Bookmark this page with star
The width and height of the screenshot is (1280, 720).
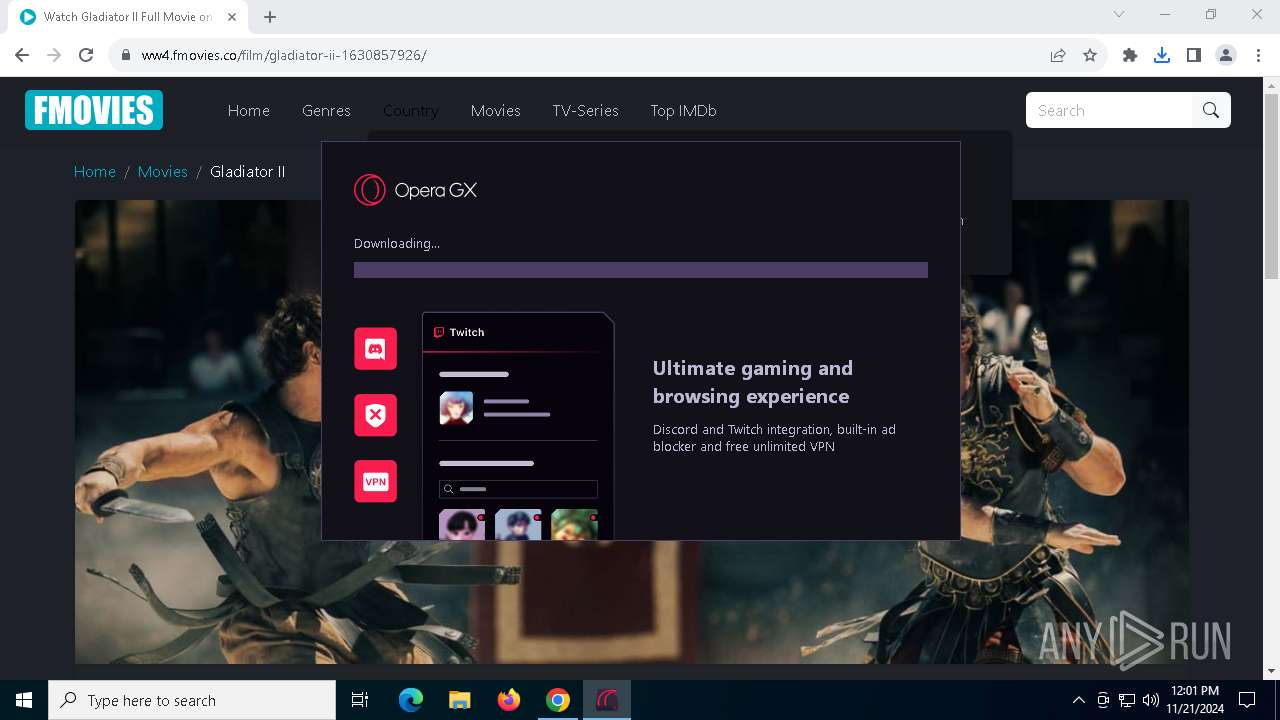(1090, 55)
